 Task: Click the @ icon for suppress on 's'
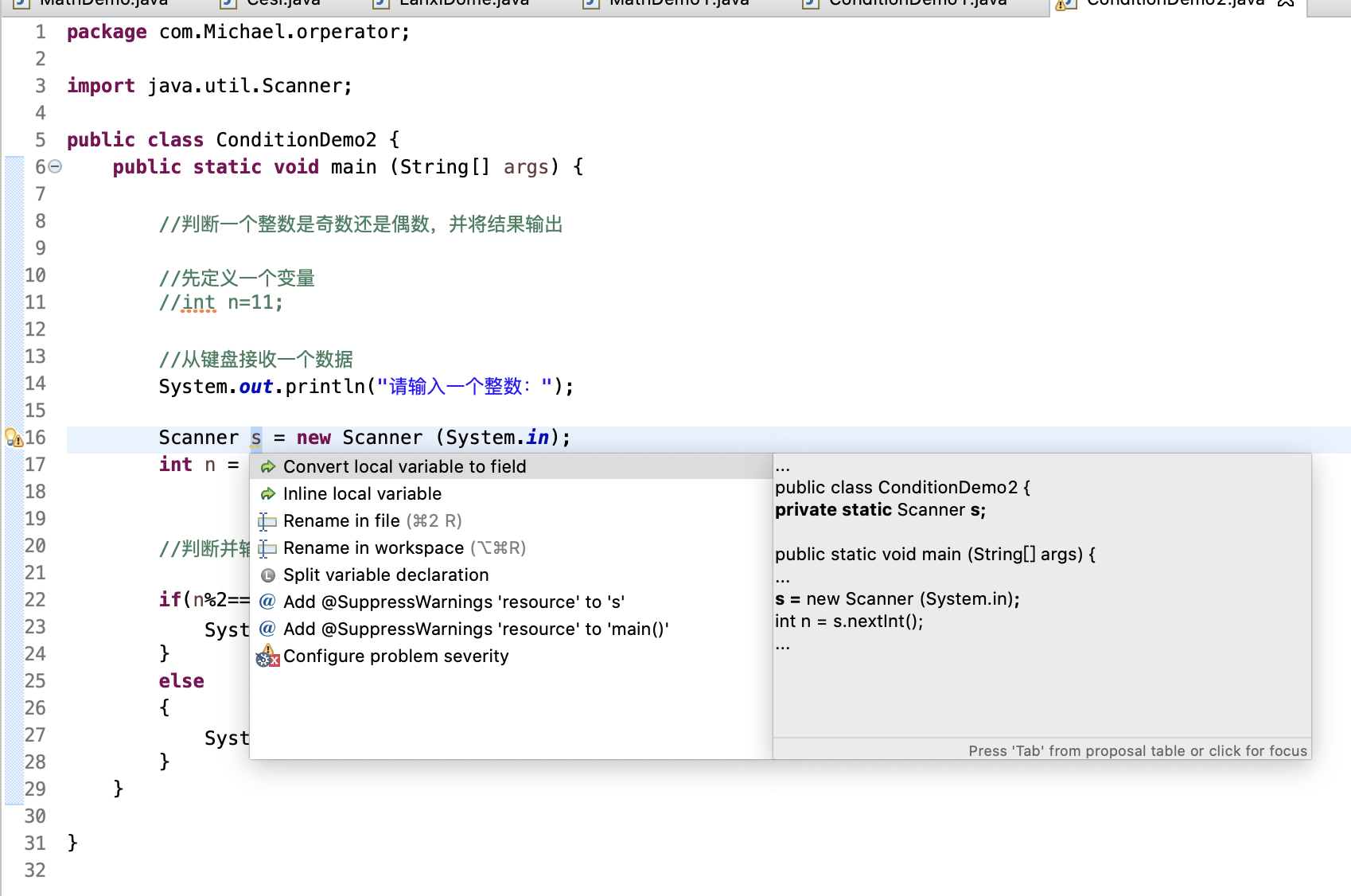[x=268, y=602]
